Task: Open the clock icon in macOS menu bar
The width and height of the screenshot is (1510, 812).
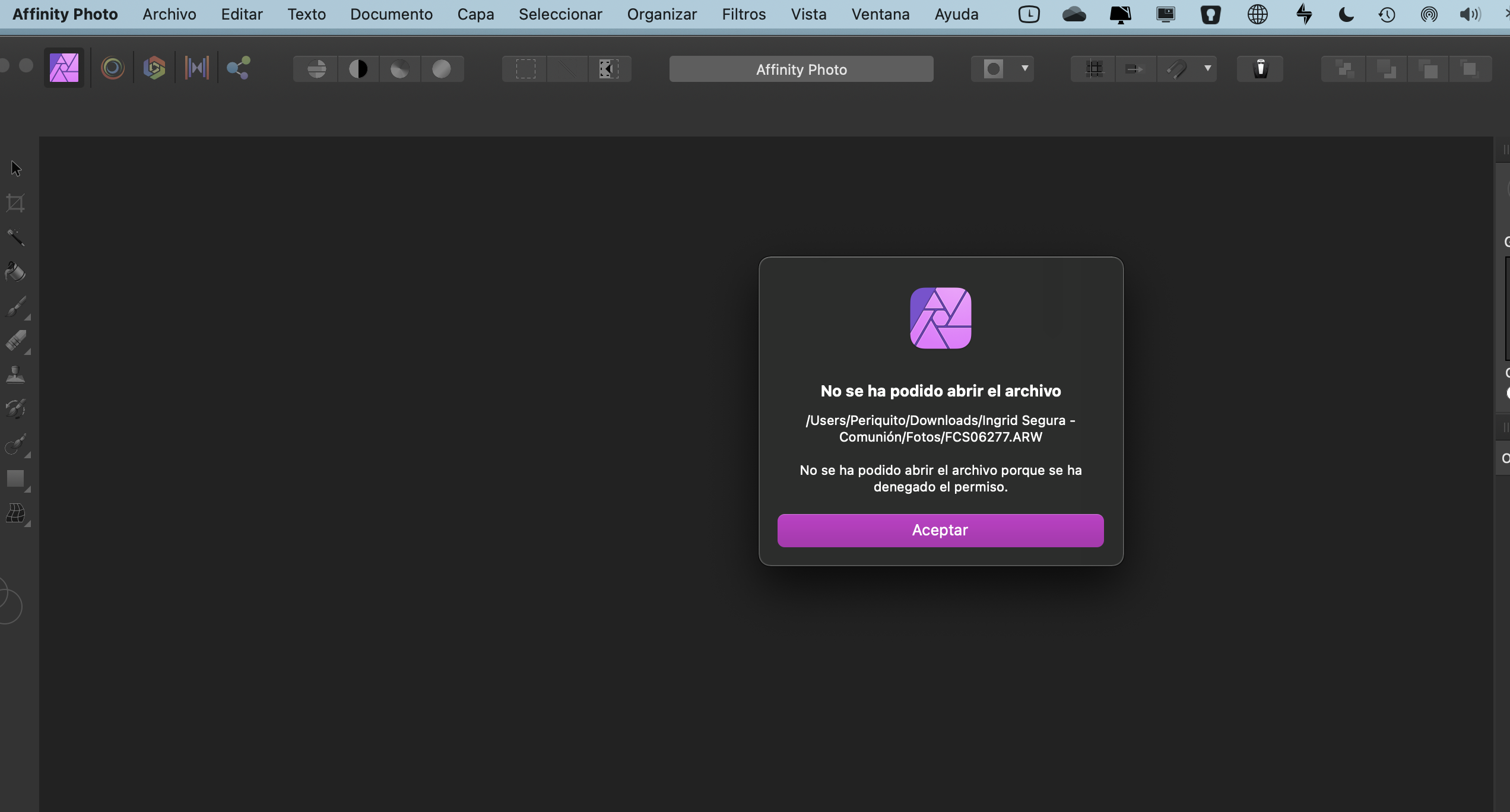Action: point(1029,14)
